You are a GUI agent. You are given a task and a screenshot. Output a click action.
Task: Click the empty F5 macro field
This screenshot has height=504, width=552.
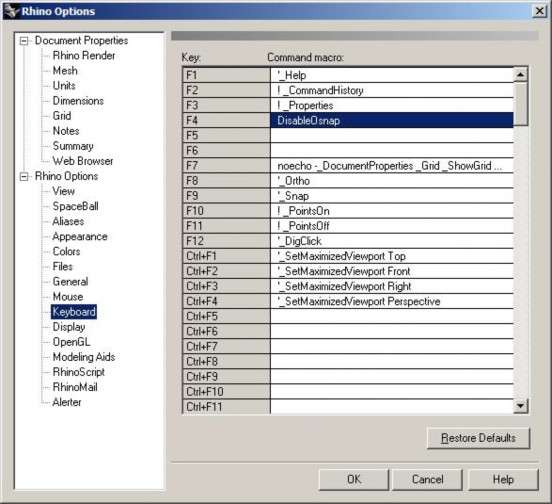click(x=392, y=136)
